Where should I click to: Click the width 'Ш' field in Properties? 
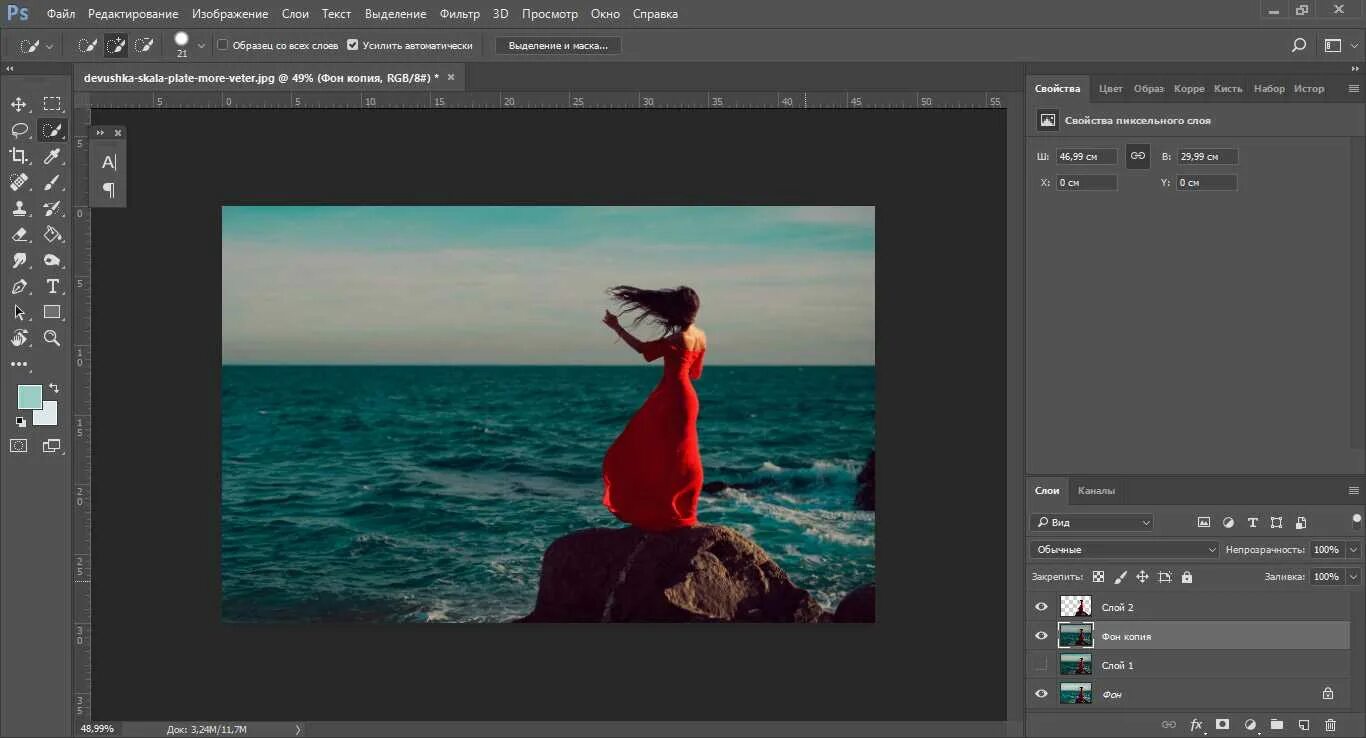[1086, 157]
